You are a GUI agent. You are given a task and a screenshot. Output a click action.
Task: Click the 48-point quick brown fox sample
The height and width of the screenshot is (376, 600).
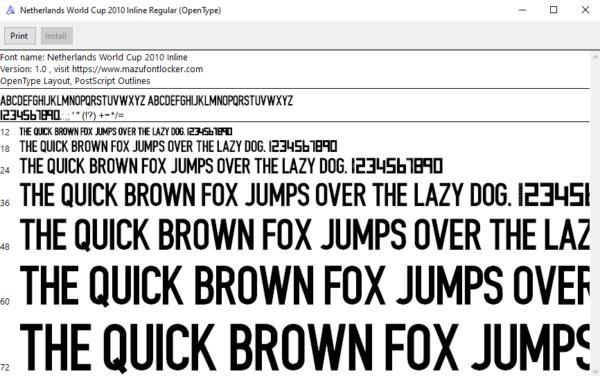click(x=305, y=234)
